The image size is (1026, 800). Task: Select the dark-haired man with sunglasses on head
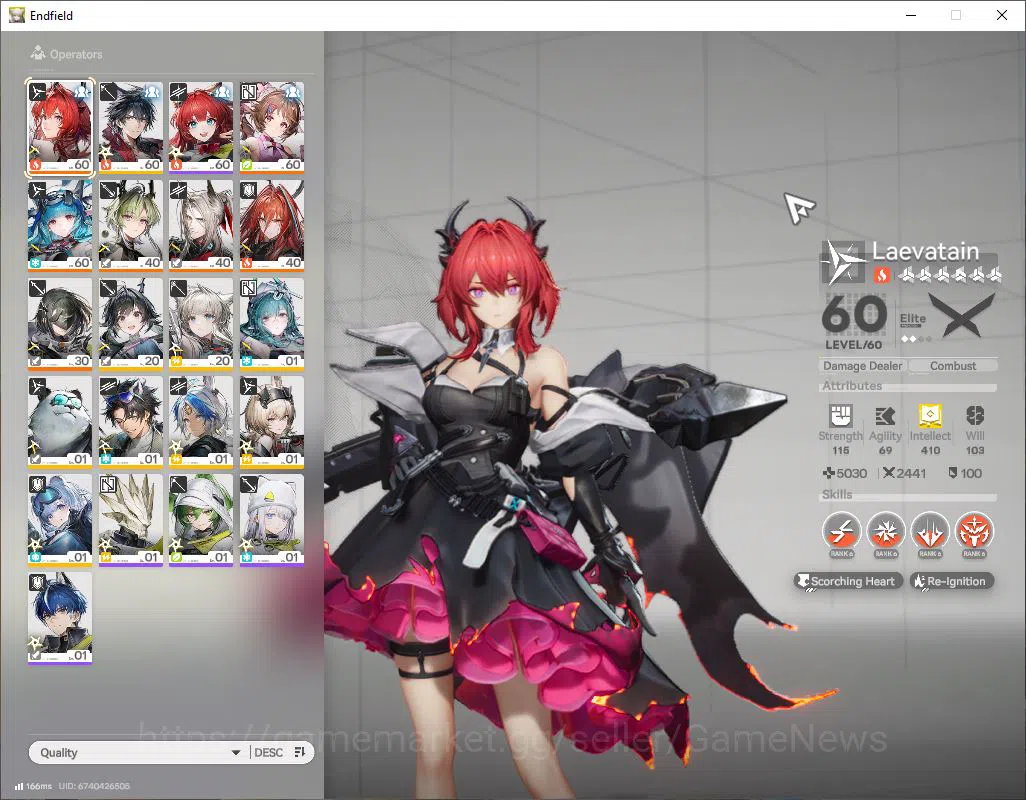click(x=131, y=422)
